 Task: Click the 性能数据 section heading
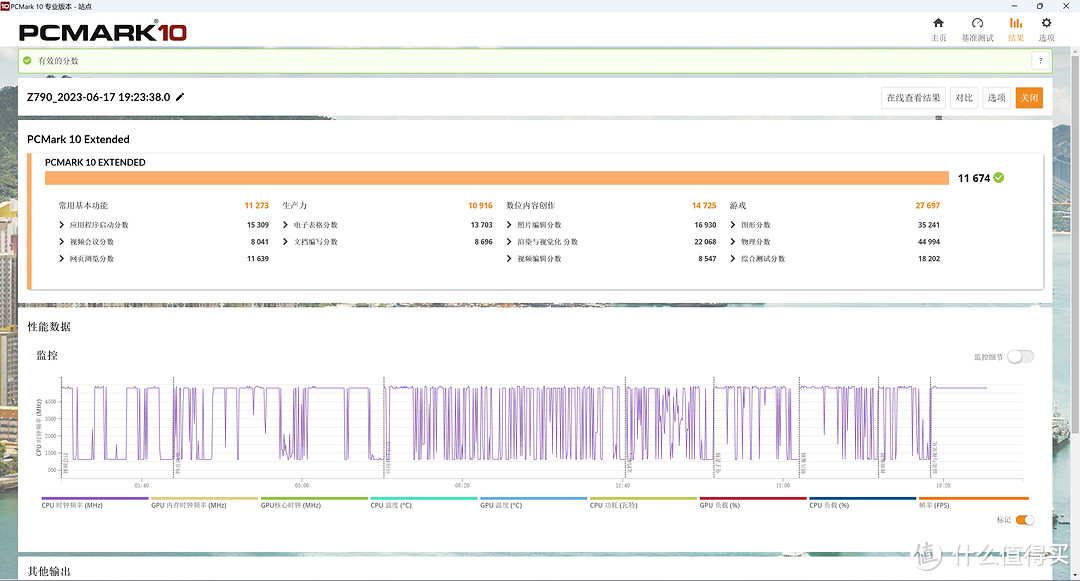click(x=49, y=326)
